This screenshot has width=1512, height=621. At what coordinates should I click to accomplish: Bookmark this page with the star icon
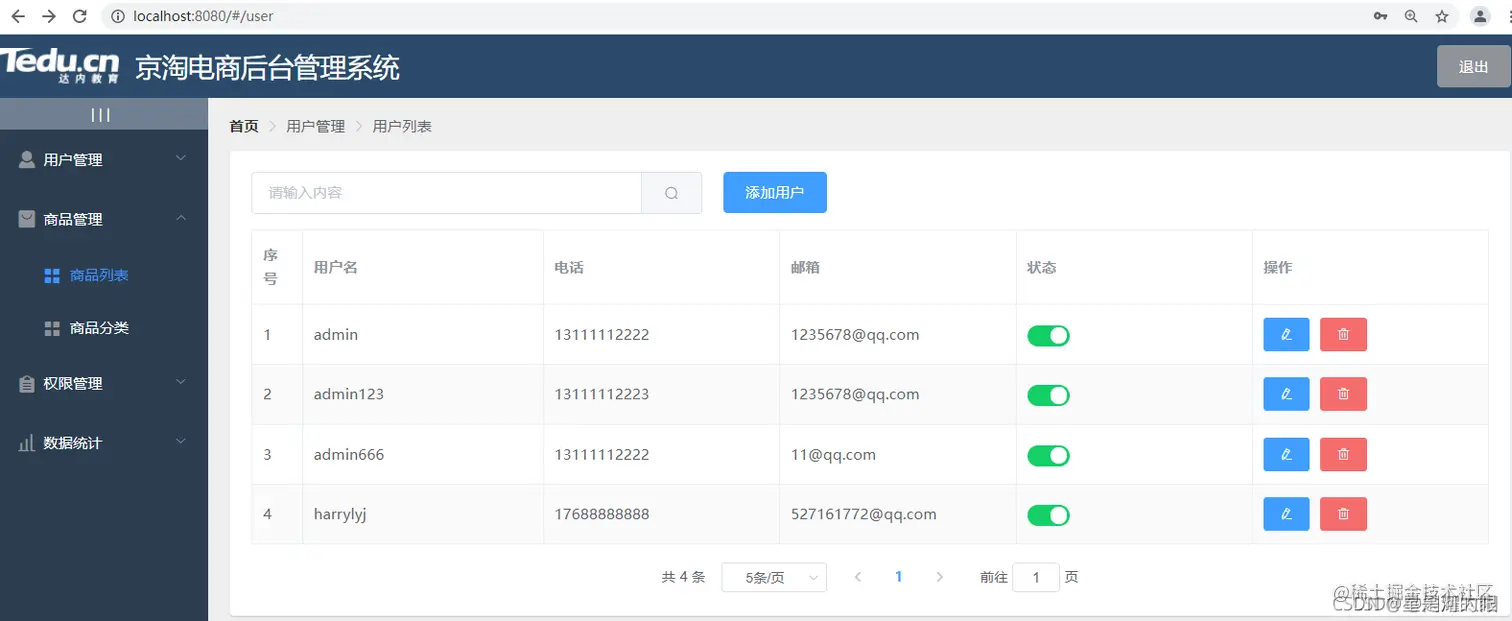(x=1442, y=16)
